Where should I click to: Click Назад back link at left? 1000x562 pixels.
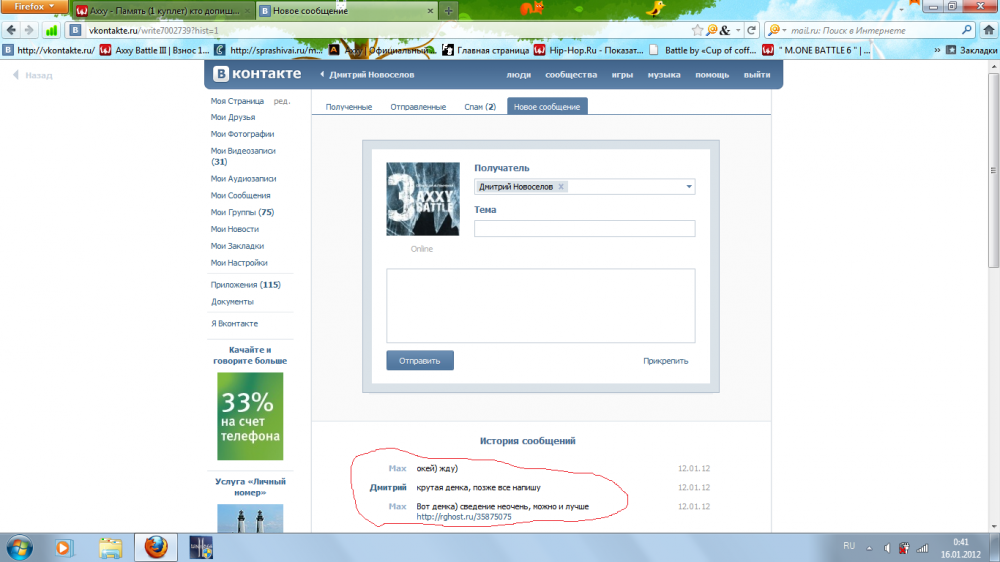[33, 75]
